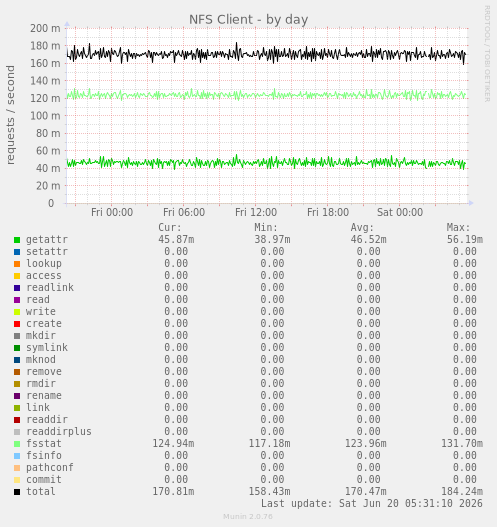
Task: Click the 200 m y-axis label
Action: (45, 28)
